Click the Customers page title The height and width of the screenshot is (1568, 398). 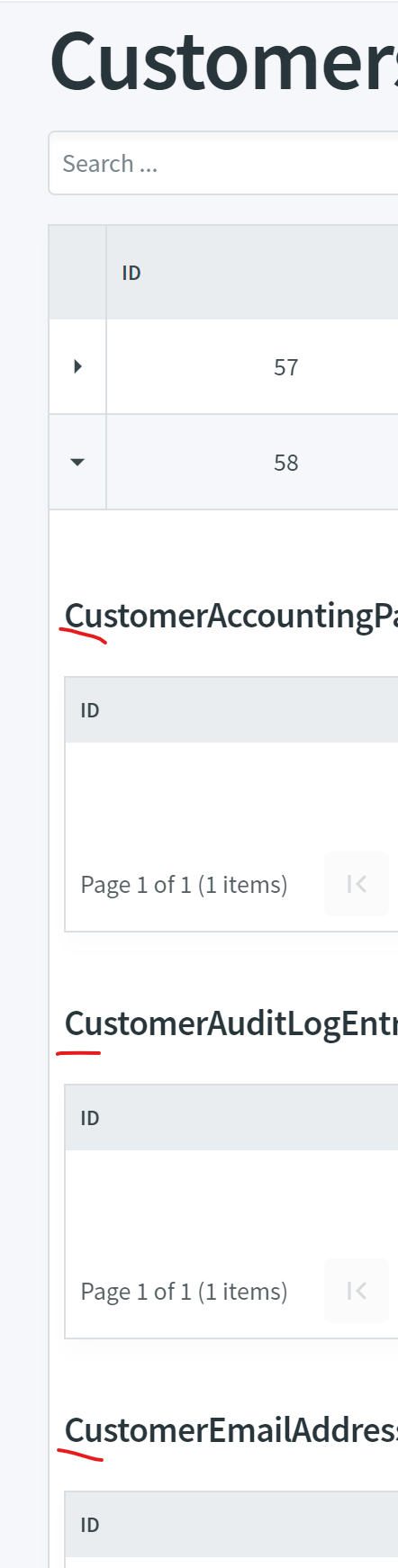coord(224,62)
